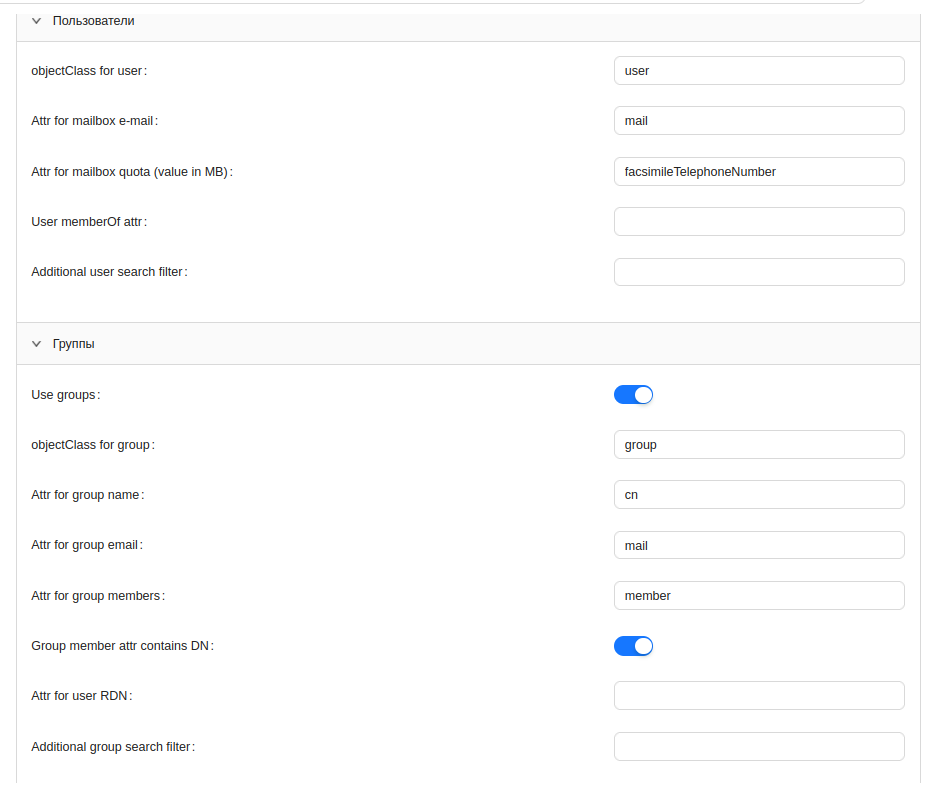Click the mailbox quota field containing facsimileTelephoneNumber
Image resolution: width=933 pixels, height=791 pixels.
(758, 172)
